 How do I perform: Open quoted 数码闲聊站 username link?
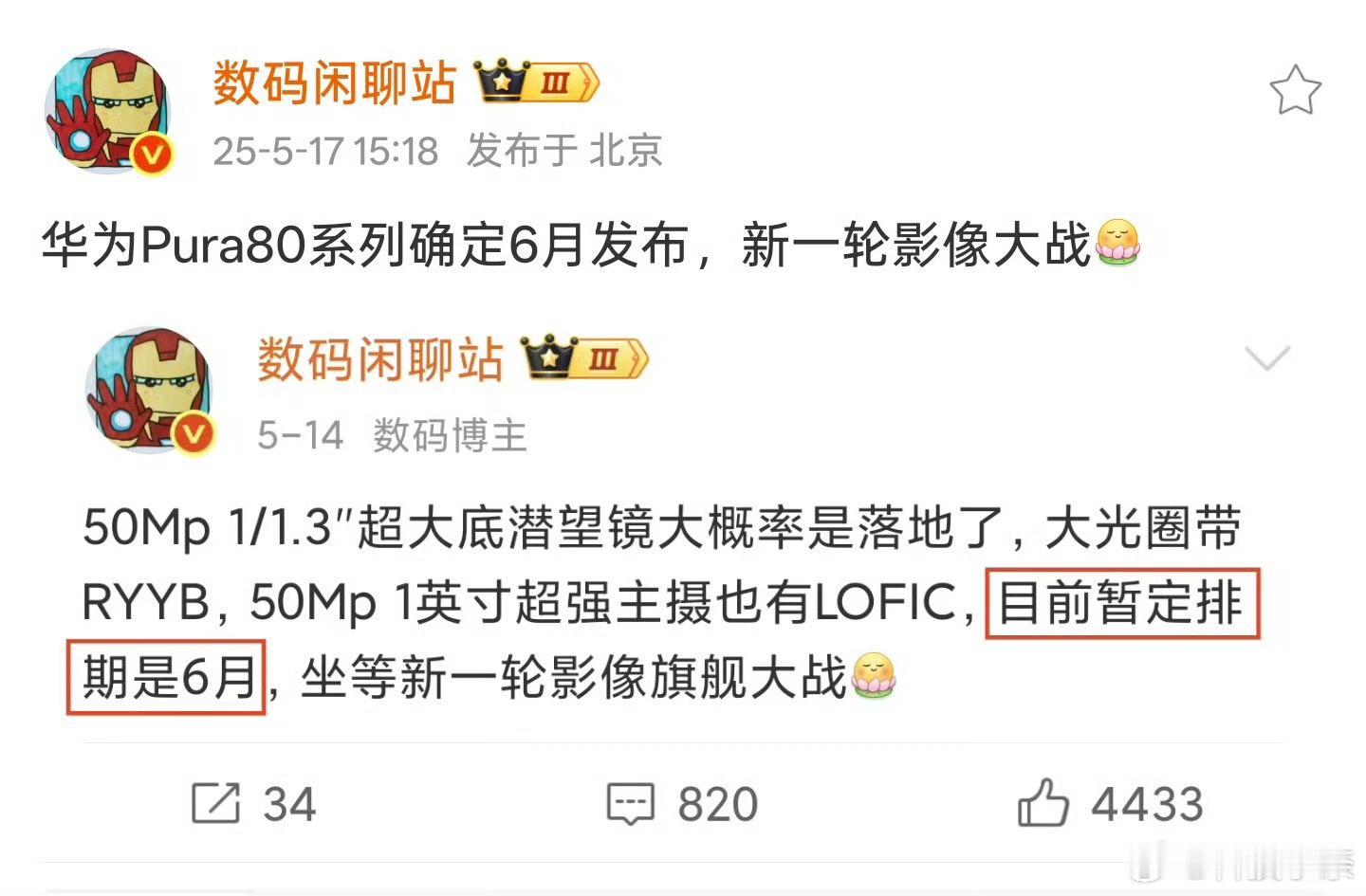point(379,359)
